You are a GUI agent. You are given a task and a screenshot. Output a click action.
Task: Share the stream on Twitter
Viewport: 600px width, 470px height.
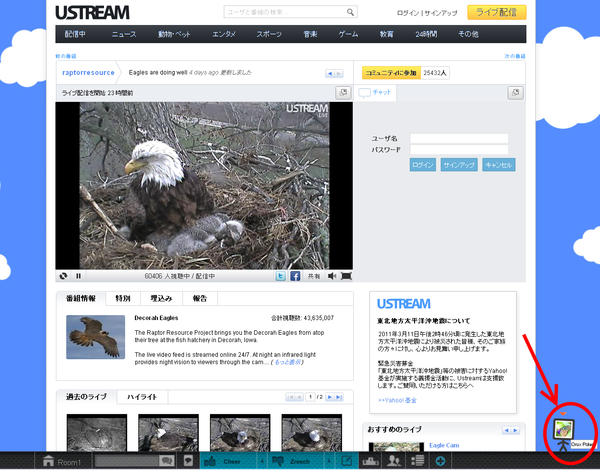(280, 276)
